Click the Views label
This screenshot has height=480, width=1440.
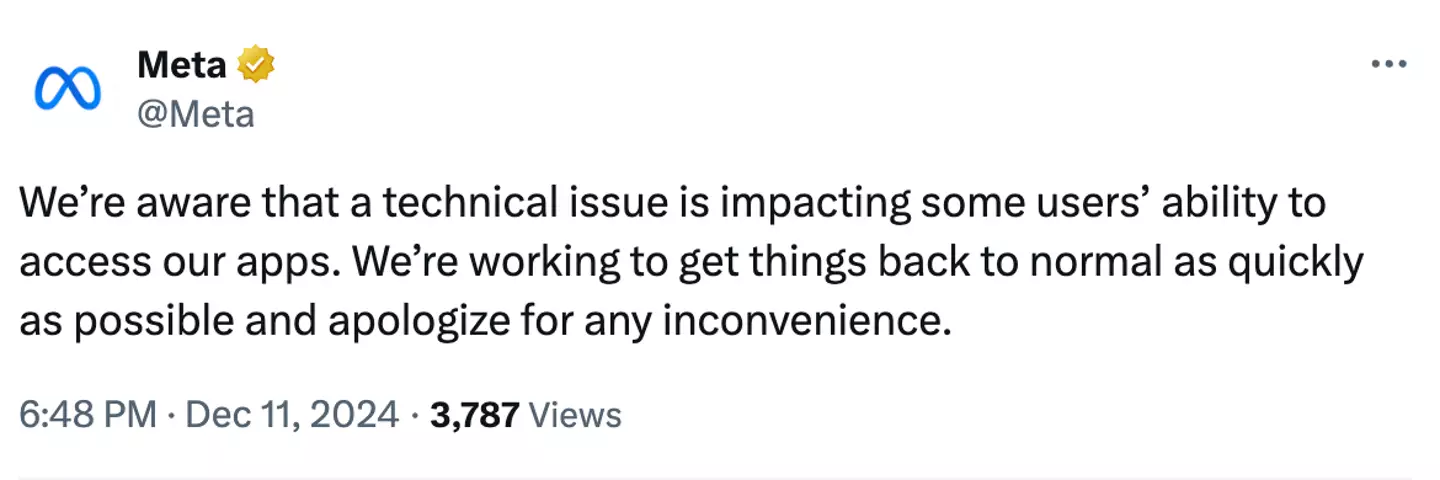click(x=574, y=414)
